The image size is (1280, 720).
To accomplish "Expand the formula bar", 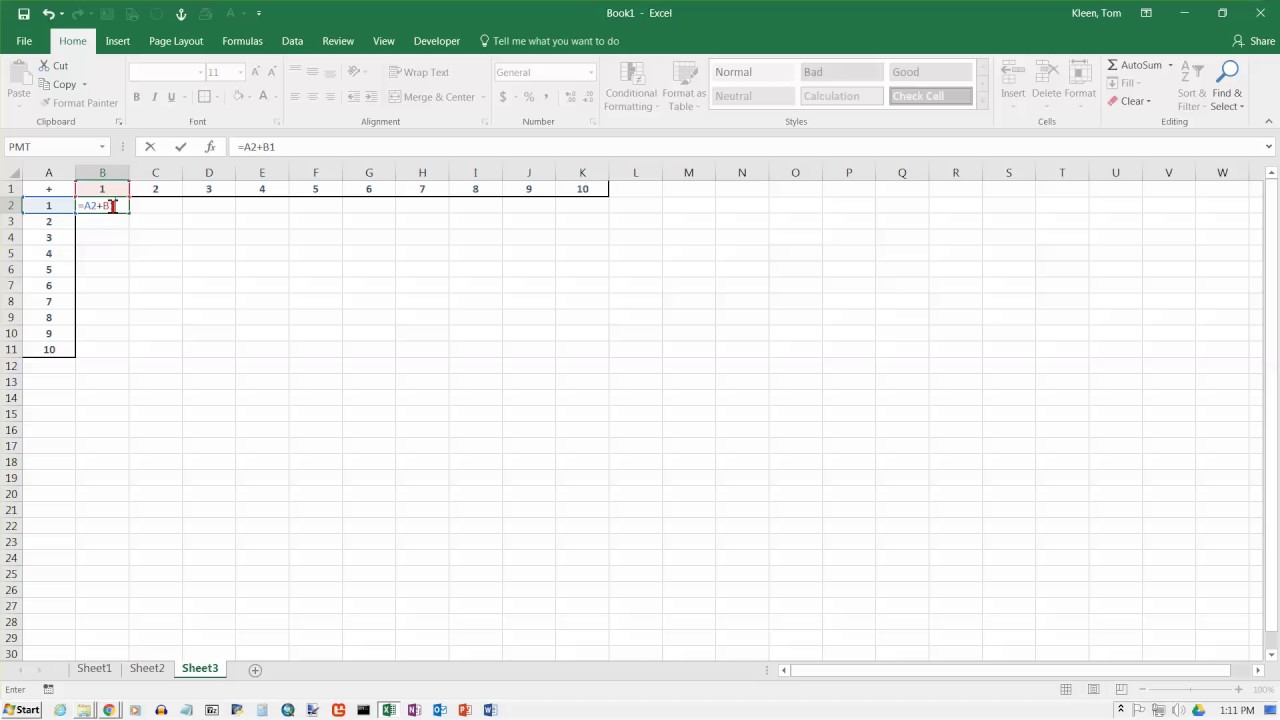I will [x=1269, y=147].
